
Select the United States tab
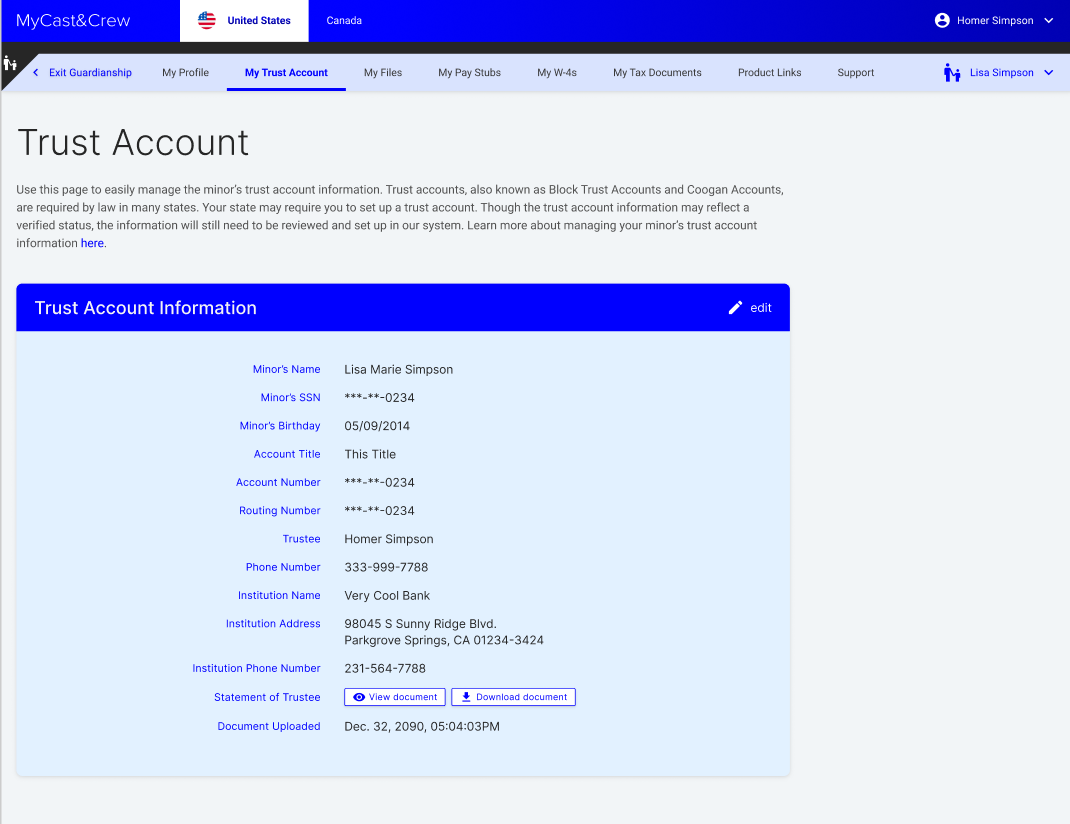pos(244,20)
